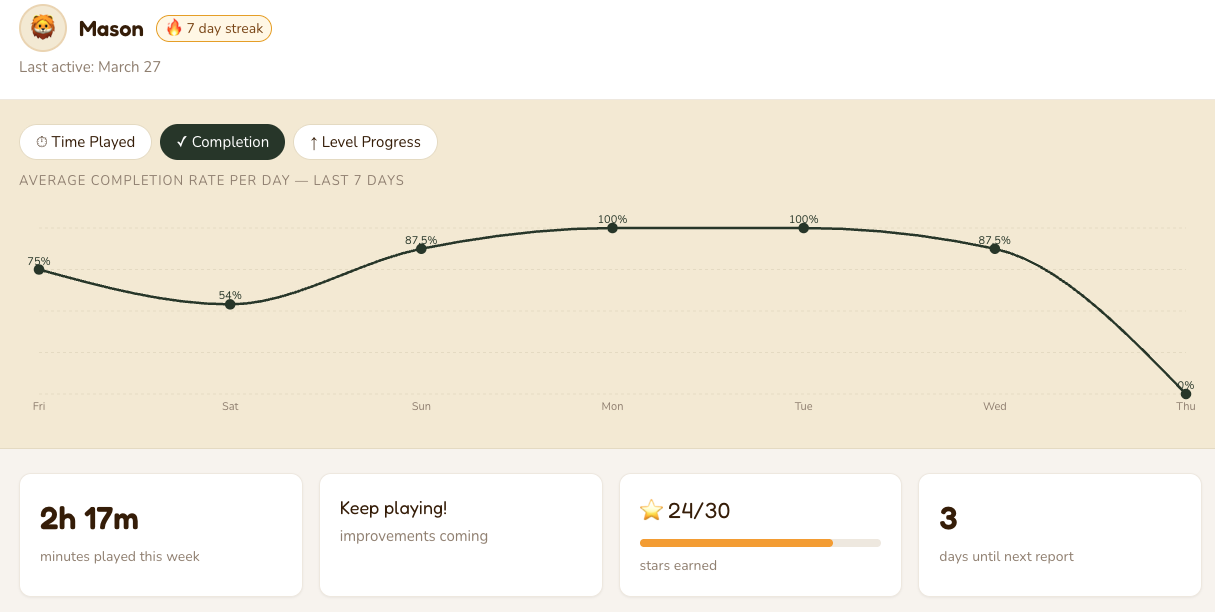
Task: Open the 2h 17m minutes played card
Action: [161, 535]
